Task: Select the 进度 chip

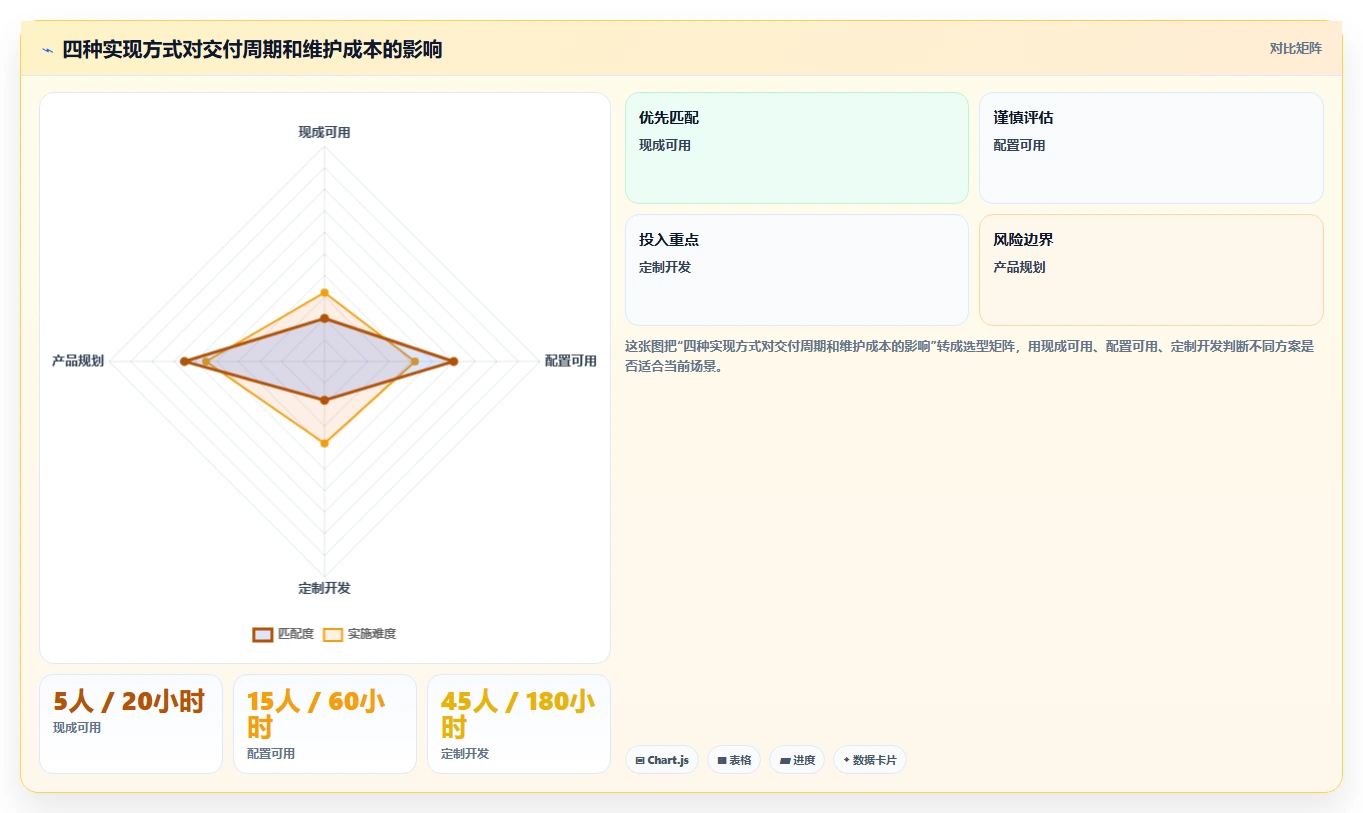Action: pyautogui.click(x=797, y=760)
